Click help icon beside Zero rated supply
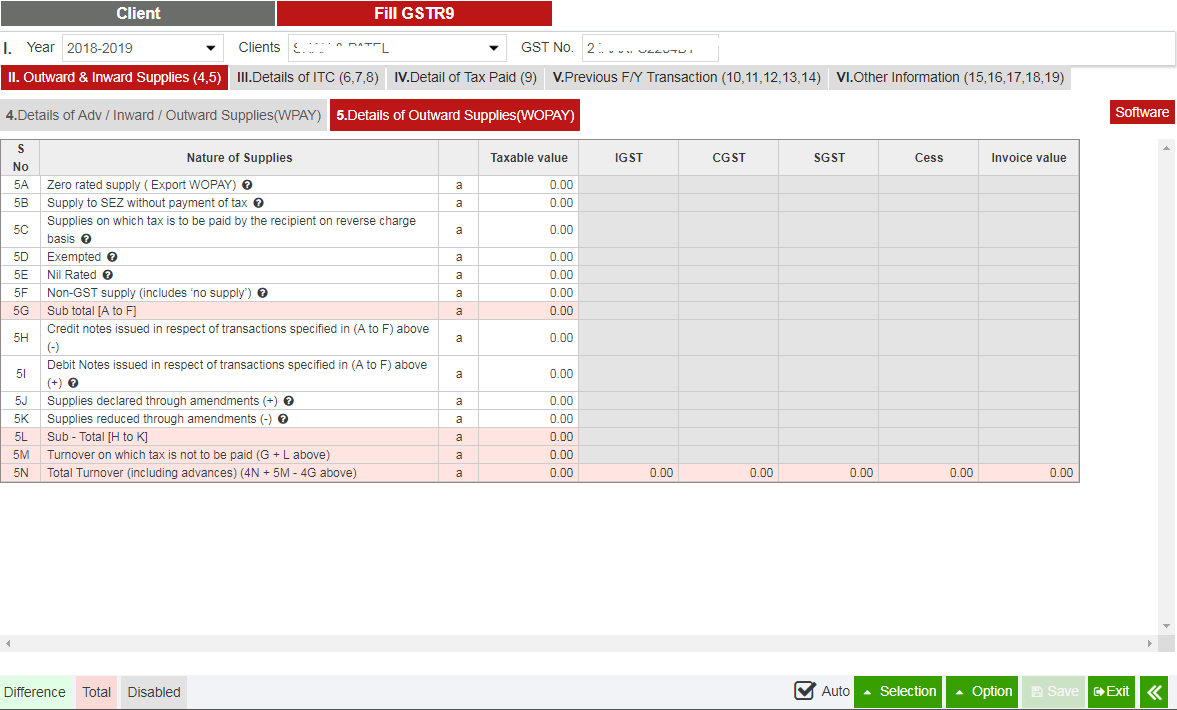 tap(247, 185)
